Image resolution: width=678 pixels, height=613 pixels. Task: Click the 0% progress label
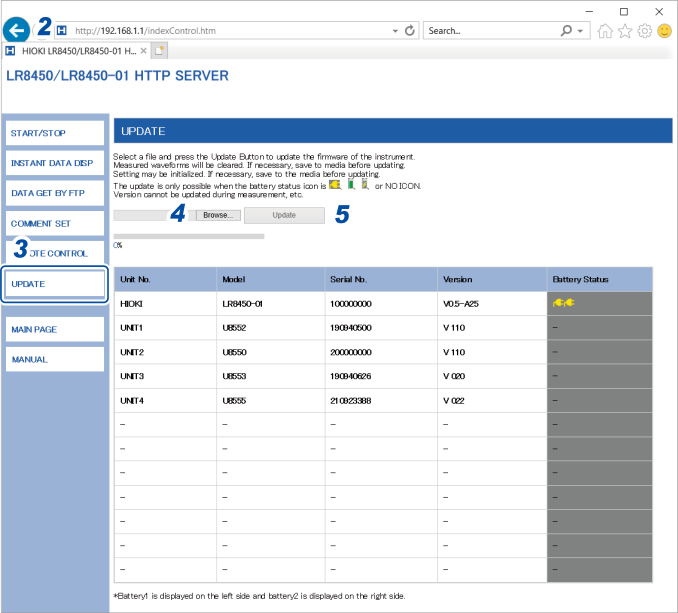pos(118,245)
